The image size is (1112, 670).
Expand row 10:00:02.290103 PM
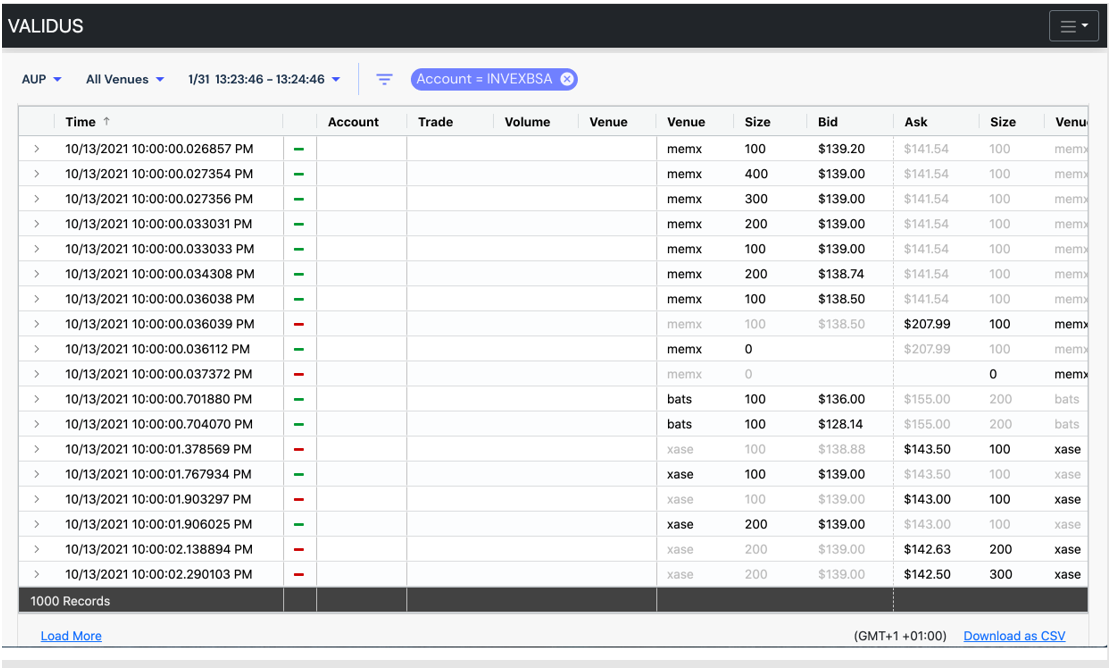[x=36, y=575]
